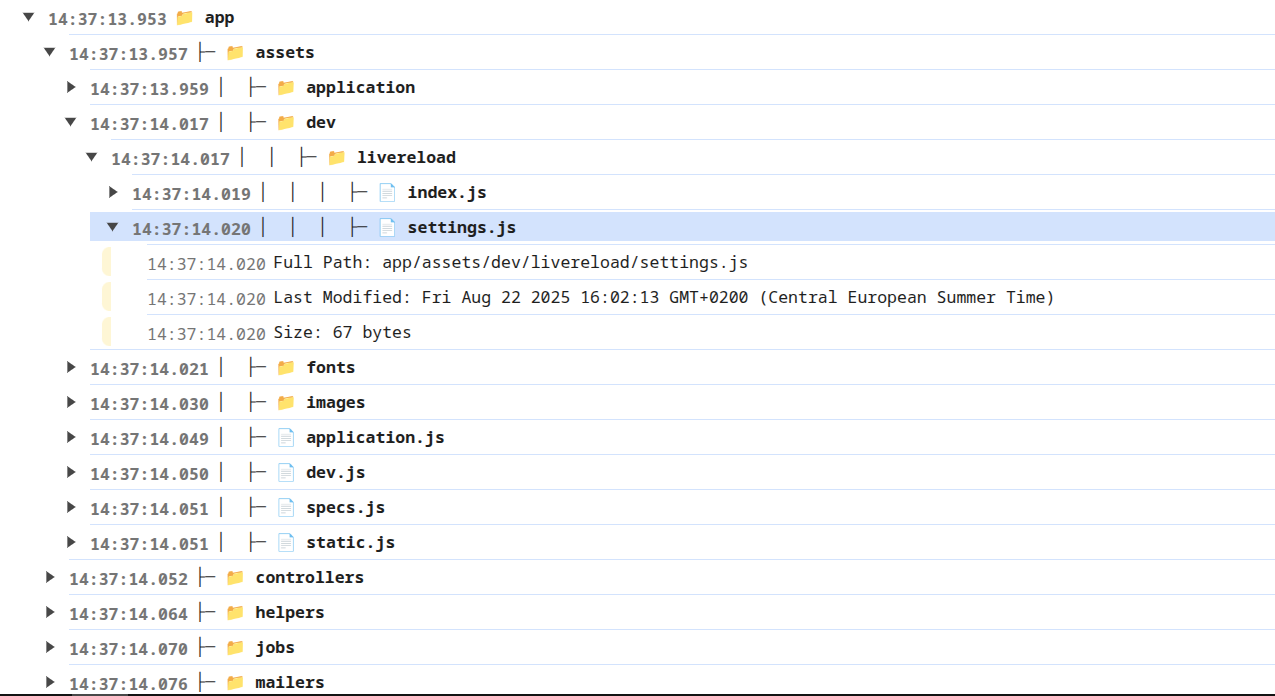Click the Full Path log line
This screenshot has height=696, width=1275.
[x=510, y=263]
